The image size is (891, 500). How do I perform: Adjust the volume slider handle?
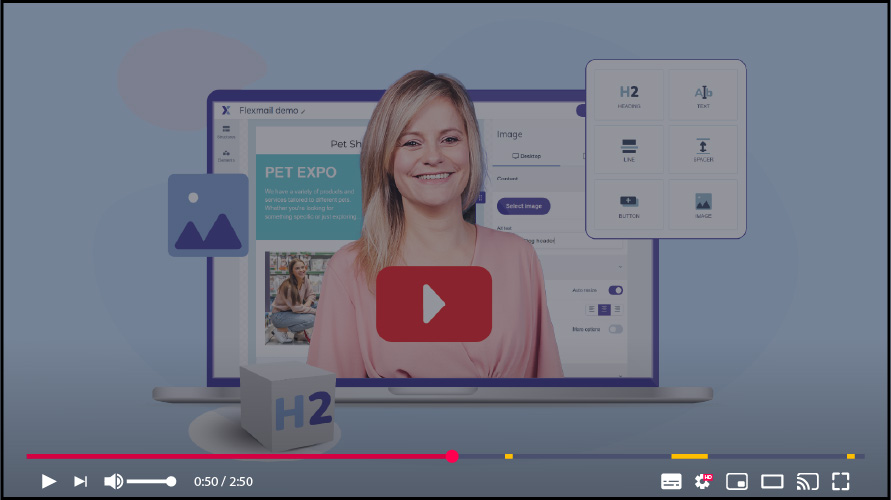(x=171, y=481)
